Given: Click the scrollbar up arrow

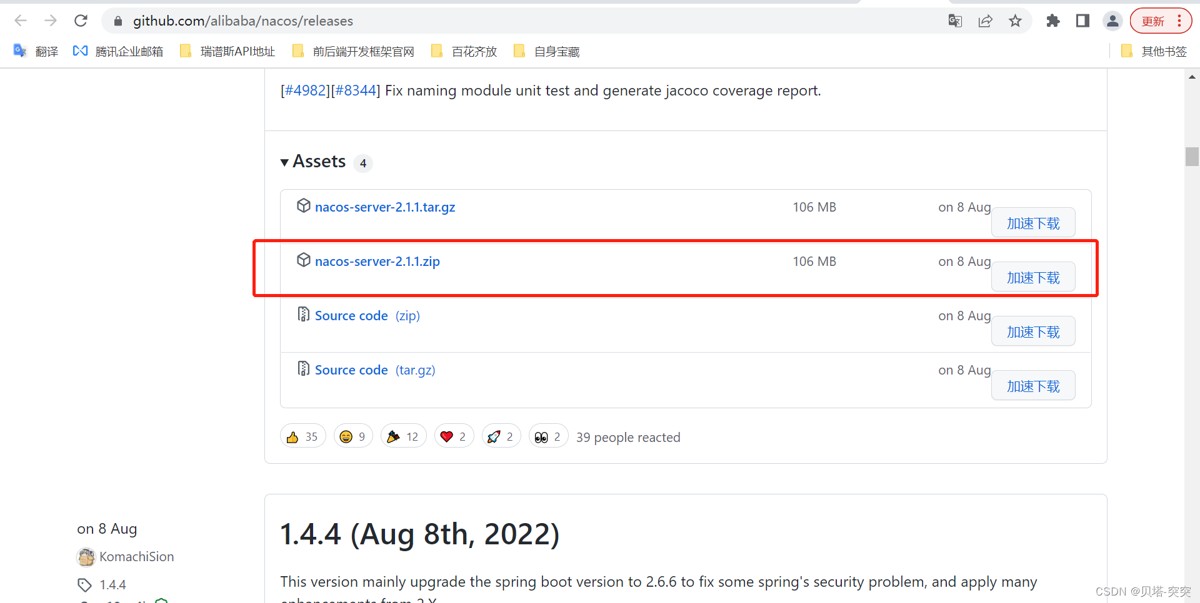Looking at the screenshot, I should click(1192, 77).
